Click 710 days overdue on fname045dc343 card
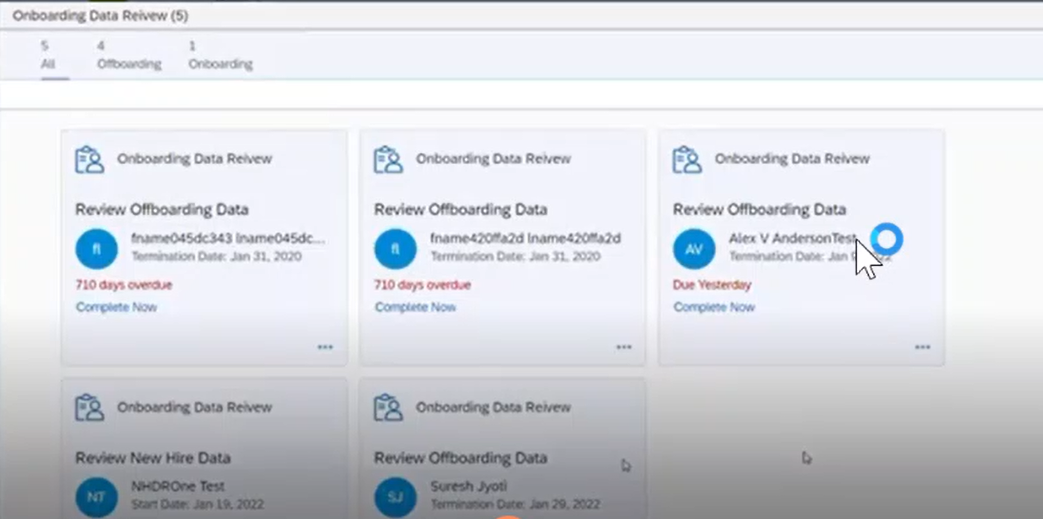 pyautogui.click(x=124, y=285)
